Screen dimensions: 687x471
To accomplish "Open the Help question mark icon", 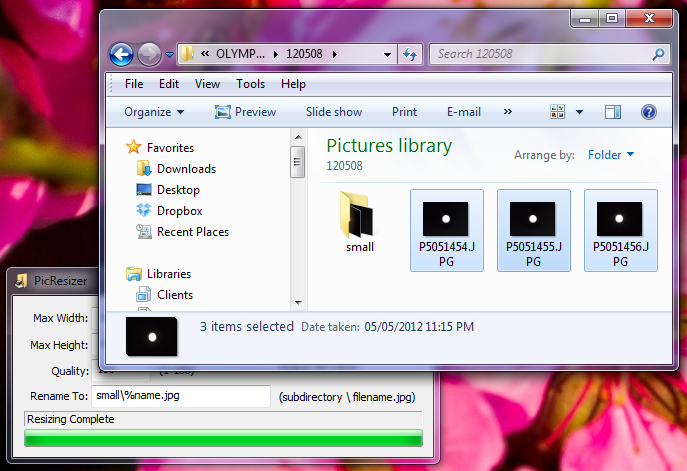I will (648, 112).
